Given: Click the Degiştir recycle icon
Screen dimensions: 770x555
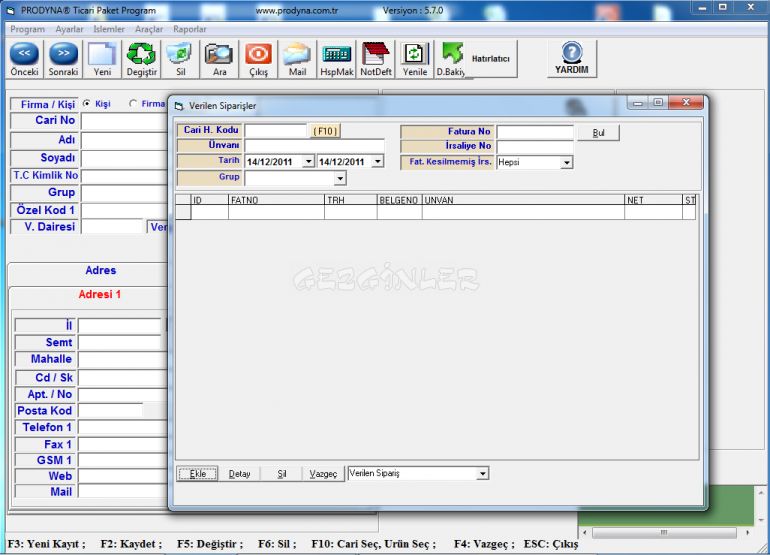Looking at the screenshot, I should click(x=141, y=59).
